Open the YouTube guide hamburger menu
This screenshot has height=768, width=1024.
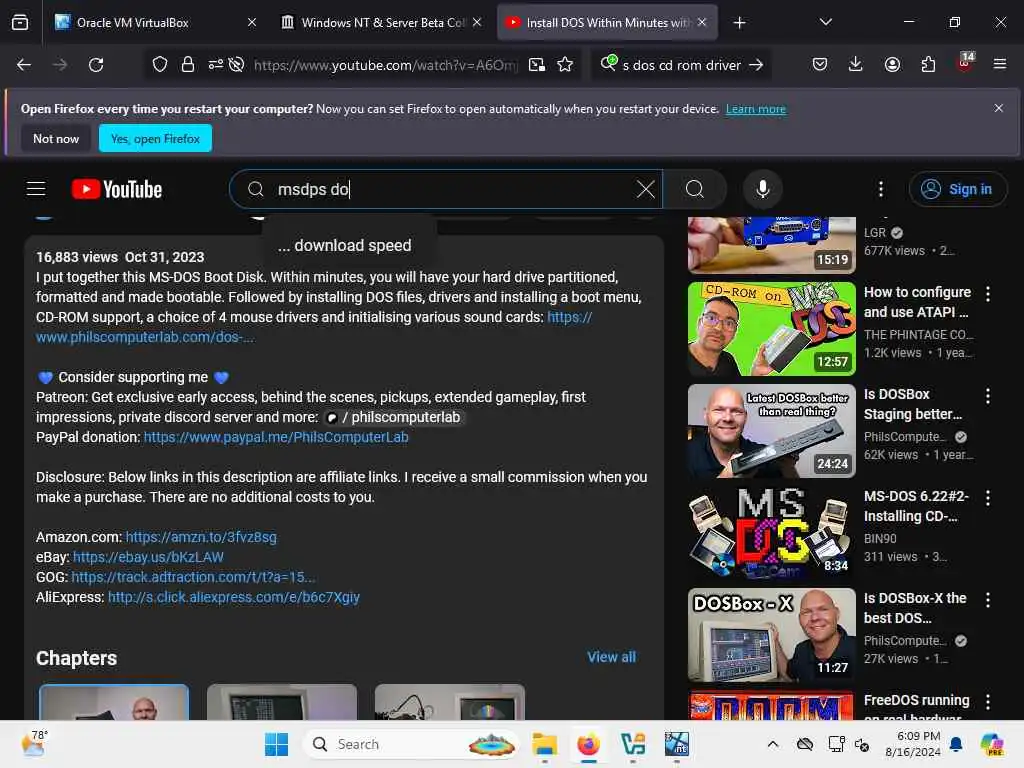pyautogui.click(x=36, y=189)
